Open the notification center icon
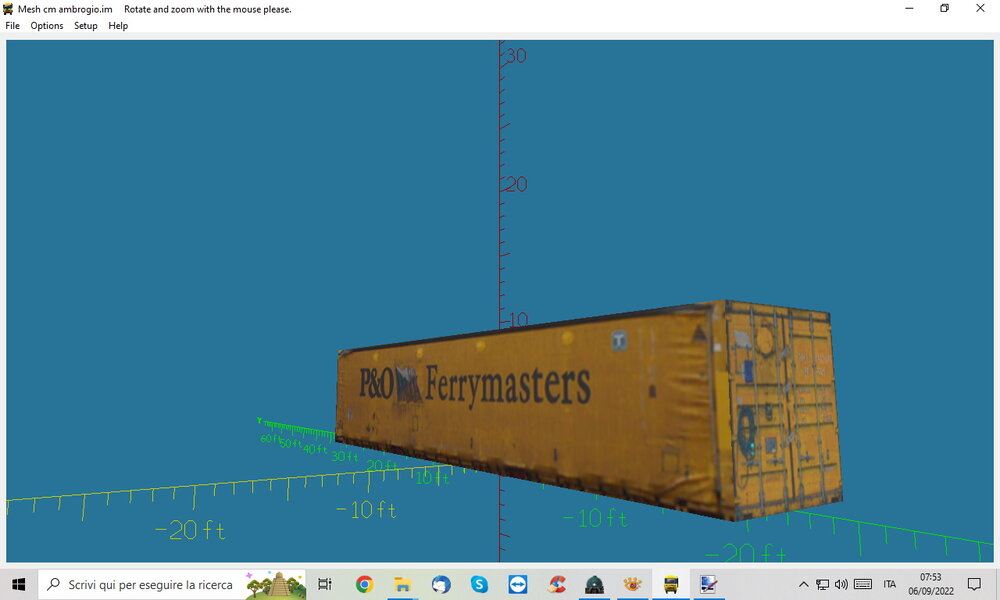Screen dimensions: 1000x600 pos(974,584)
